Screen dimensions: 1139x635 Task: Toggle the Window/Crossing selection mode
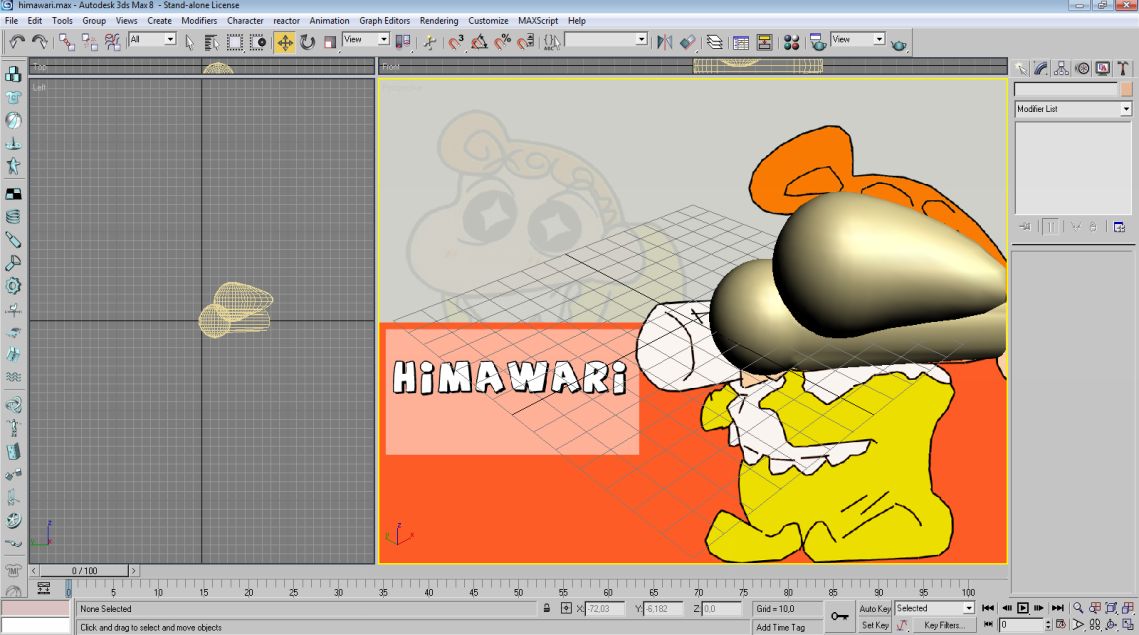click(x=258, y=42)
